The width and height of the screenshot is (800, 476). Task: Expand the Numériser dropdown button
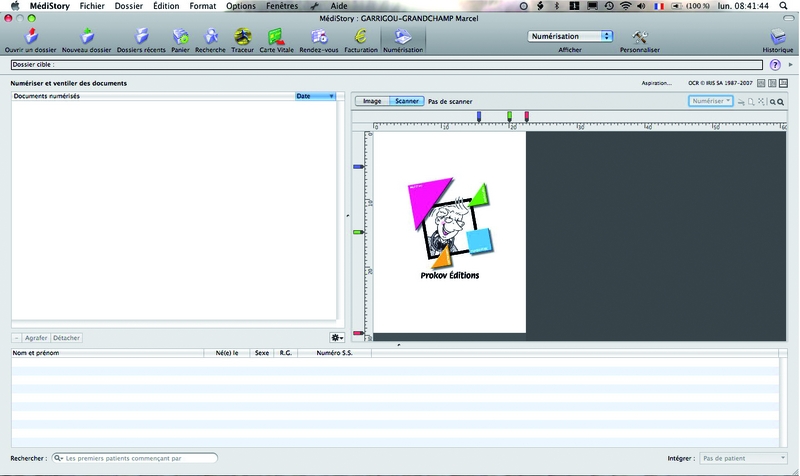[712, 101]
